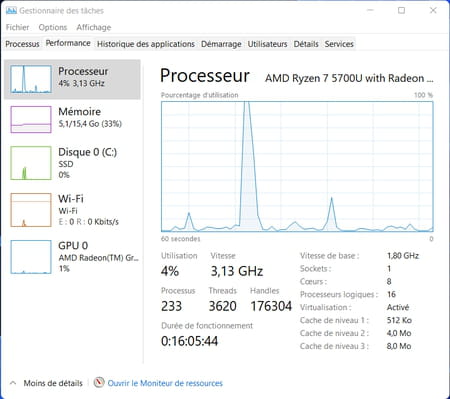This screenshot has width=450, height=399.
Task: Open the Mémoire usage graph thumbnail
Action: (31, 119)
